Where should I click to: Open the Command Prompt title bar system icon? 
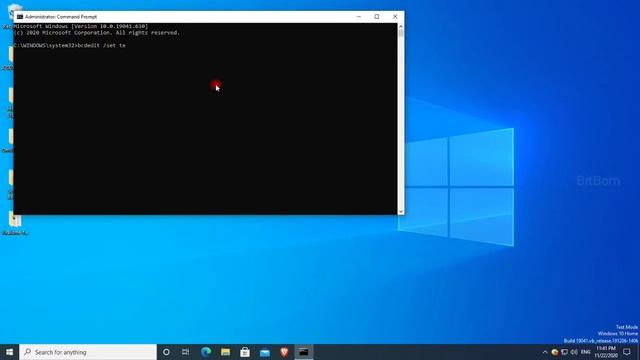(x=20, y=17)
